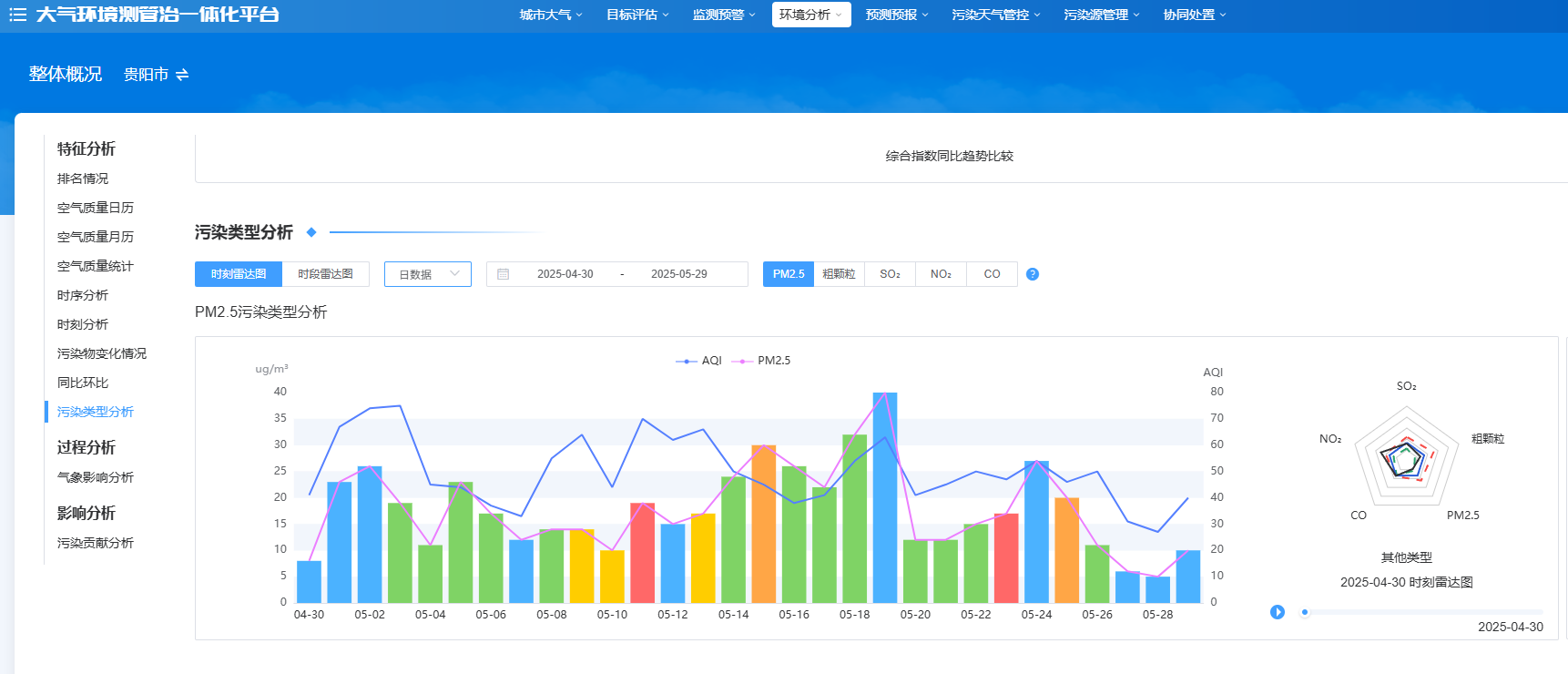Click the radar CO axis label
Image resolution: width=1568 pixels, height=674 pixels.
pos(1359,516)
